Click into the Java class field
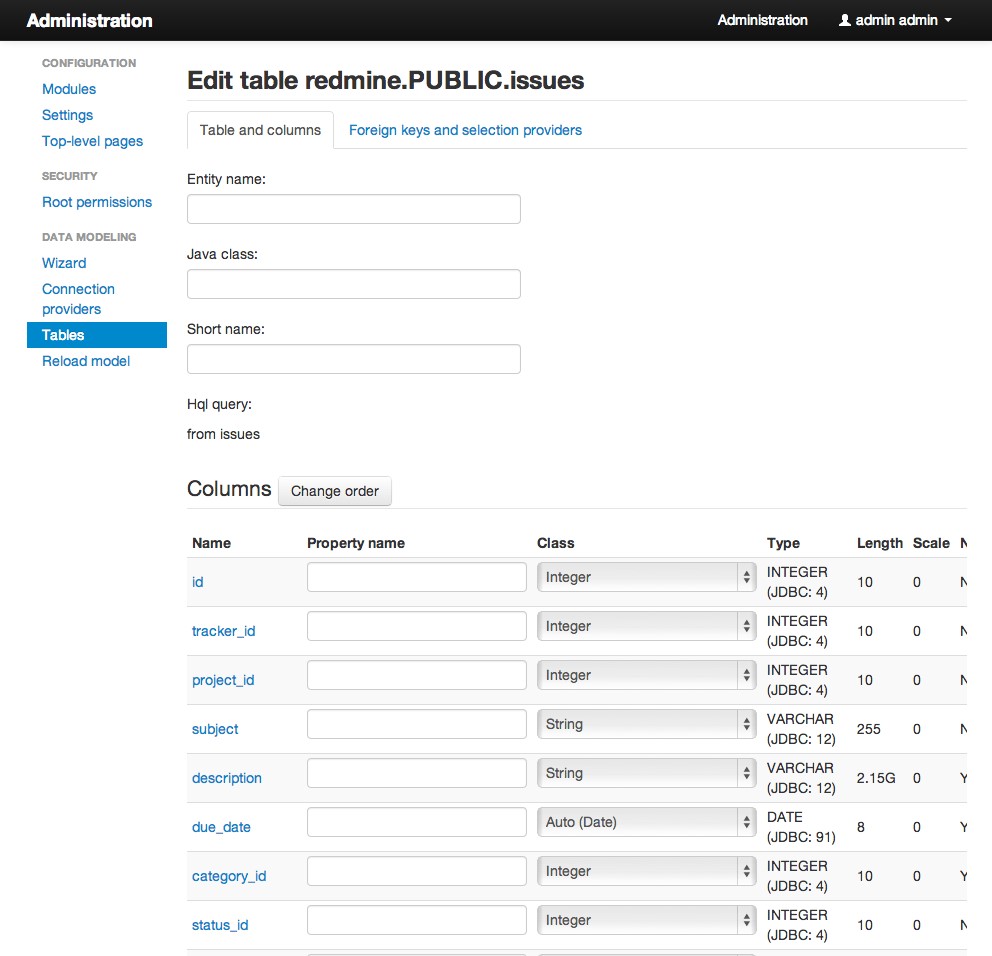This screenshot has height=956, width=992. click(353, 284)
